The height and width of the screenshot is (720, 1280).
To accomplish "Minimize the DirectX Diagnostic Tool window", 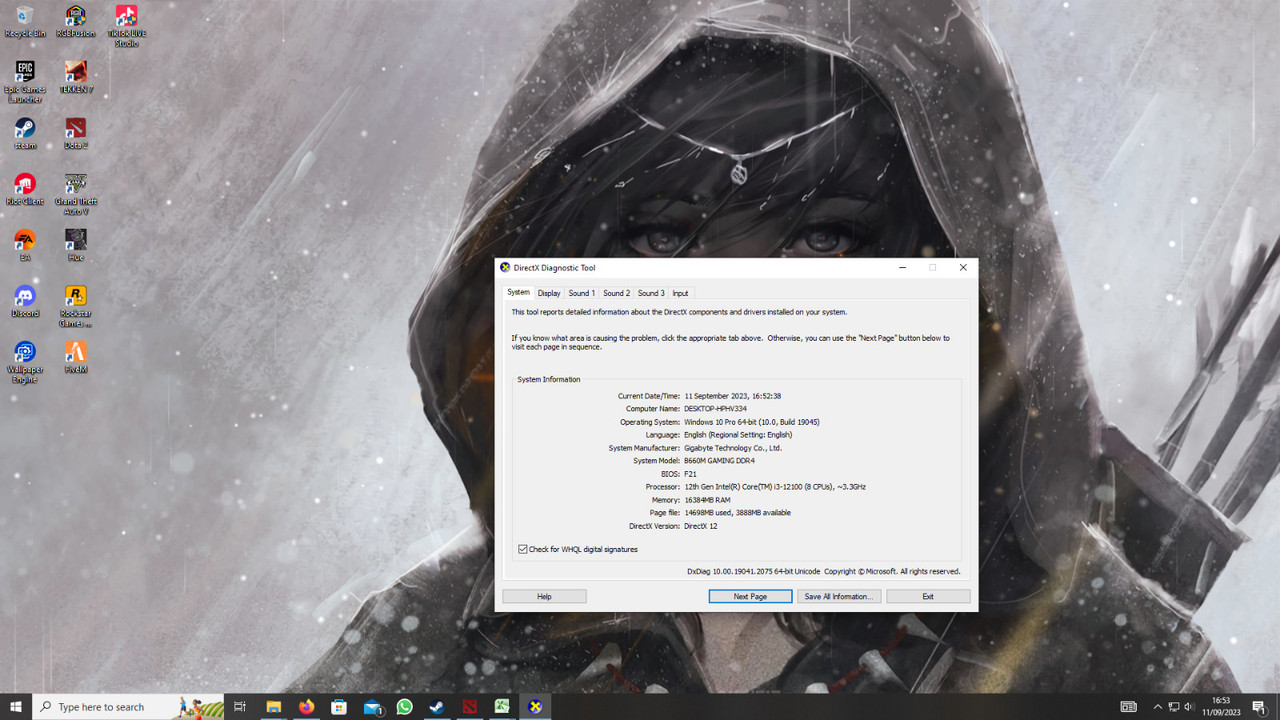I will pyautogui.click(x=902, y=268).
